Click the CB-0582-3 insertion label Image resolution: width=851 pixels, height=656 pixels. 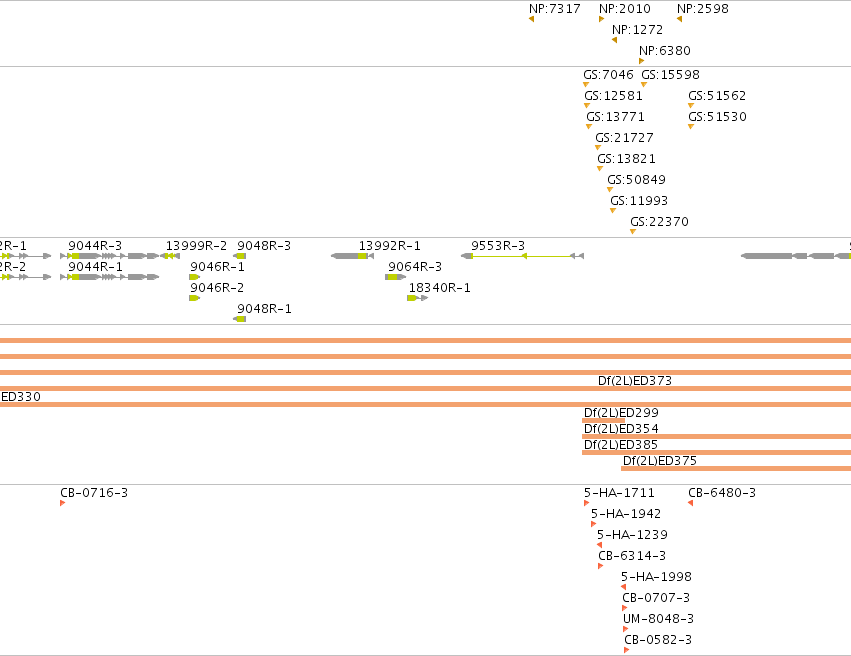pos(658,640)
